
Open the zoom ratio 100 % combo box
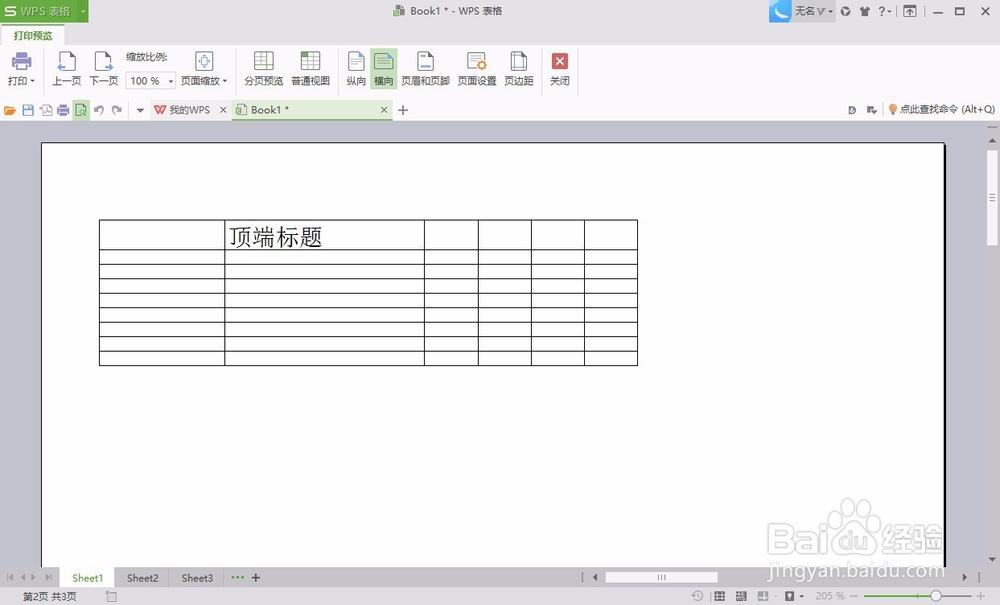(x=151, y=81)
